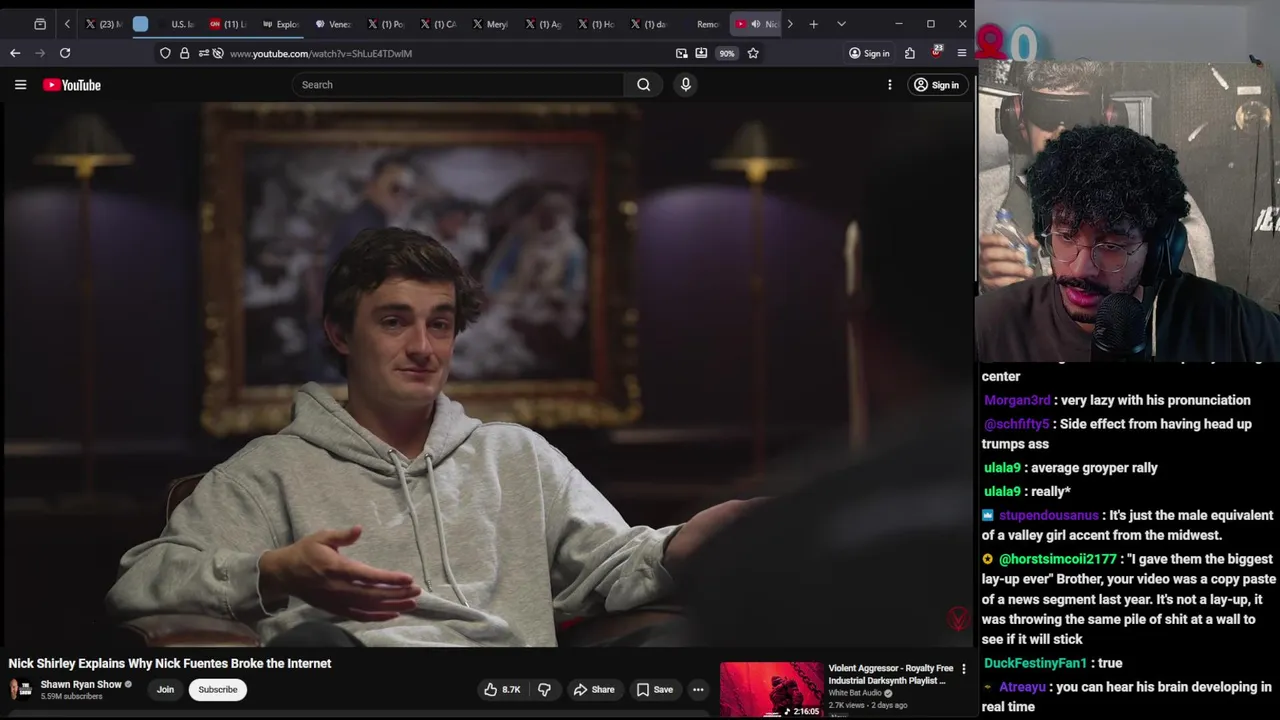Image resolution: width=1280 pixels, height=720 pixels.
Task: Share the video using Share button
Action: (x=594, y=689)
